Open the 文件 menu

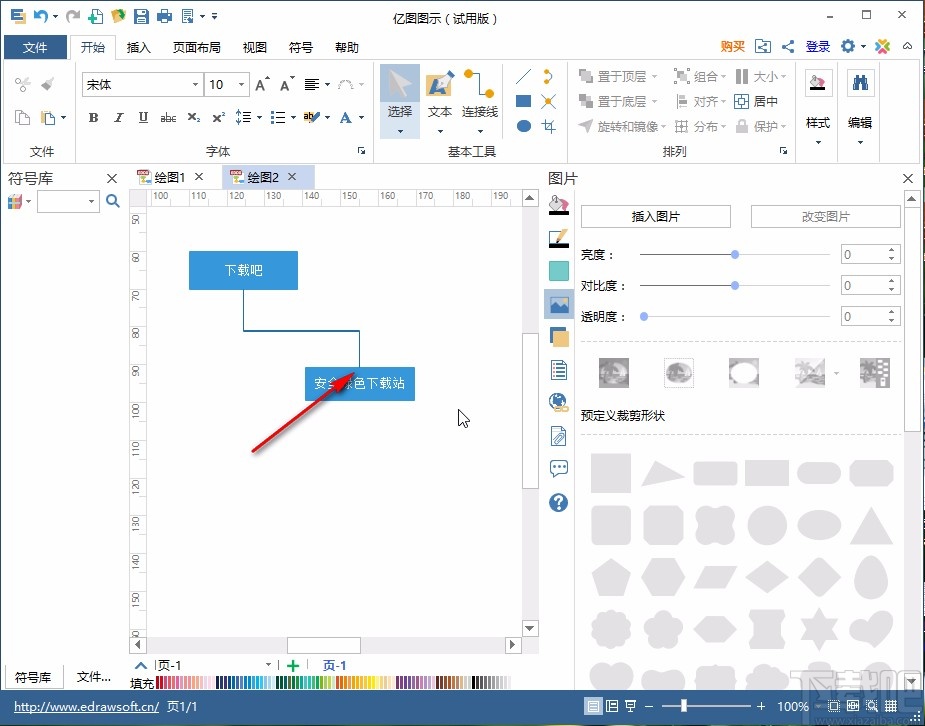[35, 47]
